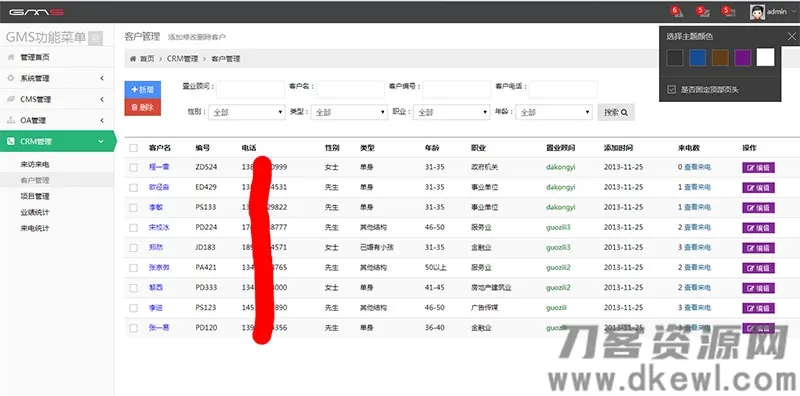The width and height of the screenshot is (800, 396).
Task: Check the select-all box in table header
Action: click(133, 148)
